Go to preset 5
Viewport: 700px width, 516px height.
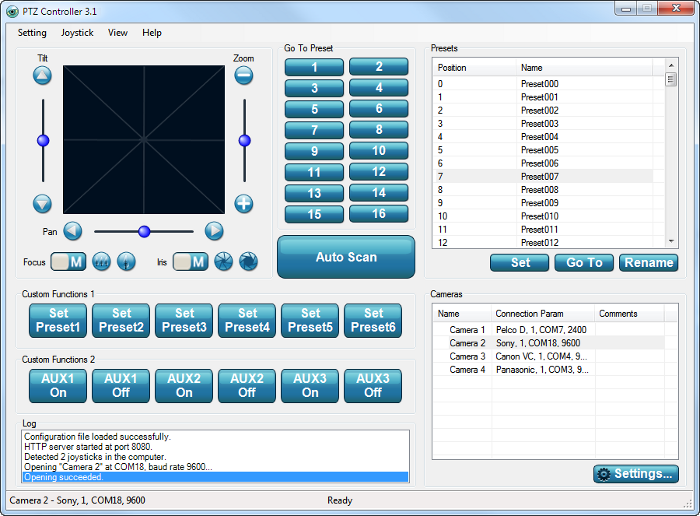tap(314, 109)
